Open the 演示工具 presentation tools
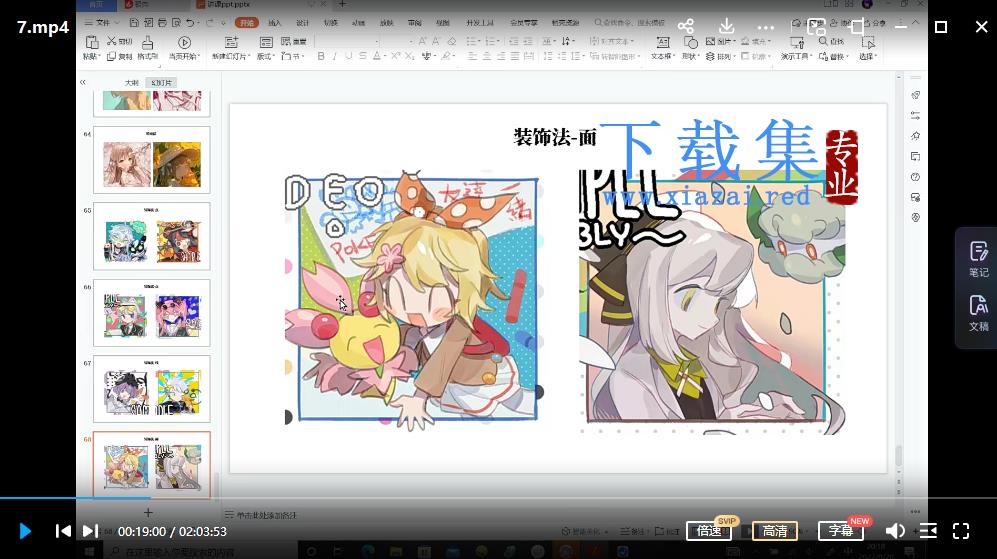Image resolution: width=997 pixels, height=559 pixels. click(x=796, y=48)
